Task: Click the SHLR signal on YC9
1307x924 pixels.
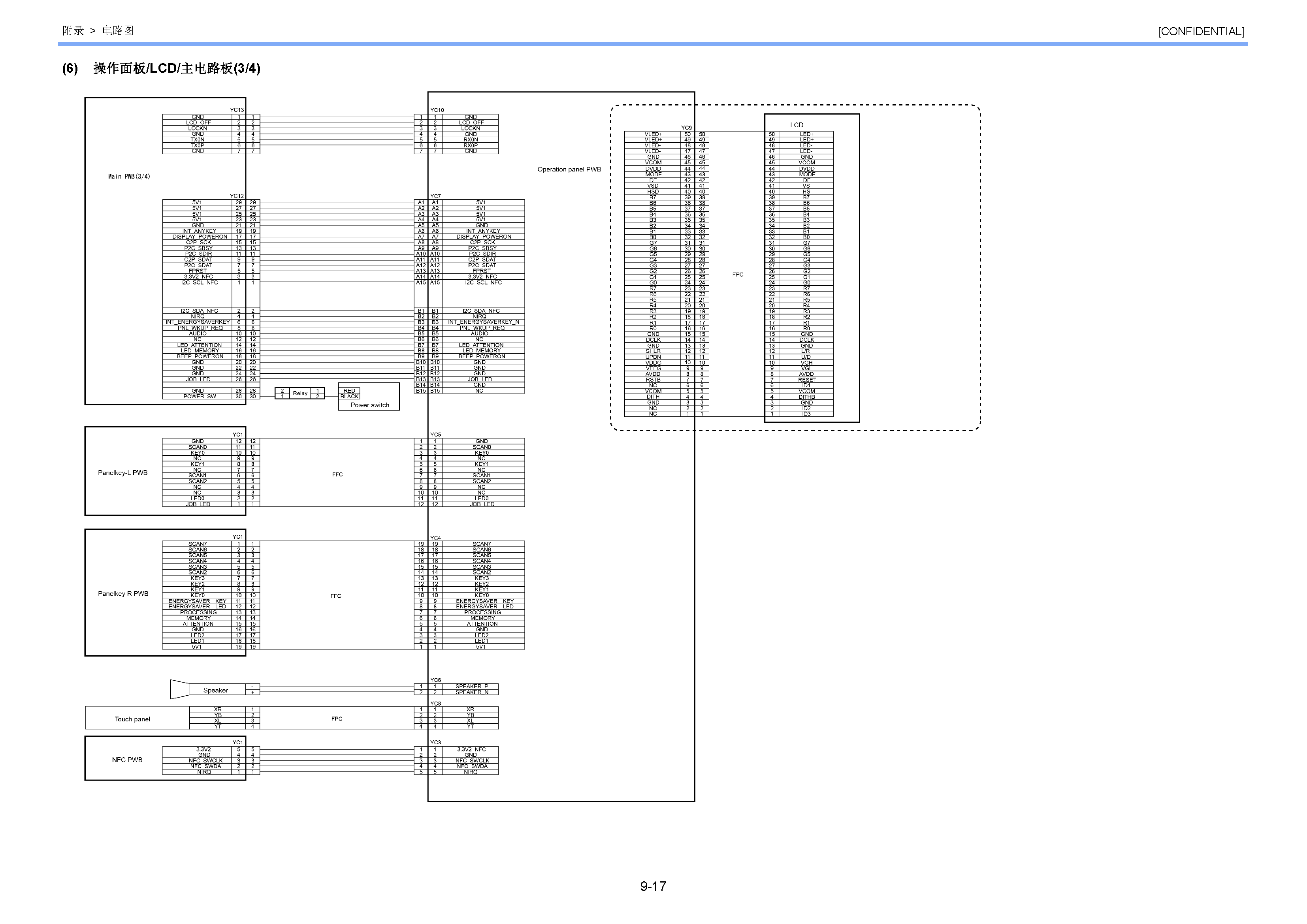Action: click(x=653, y=351)
